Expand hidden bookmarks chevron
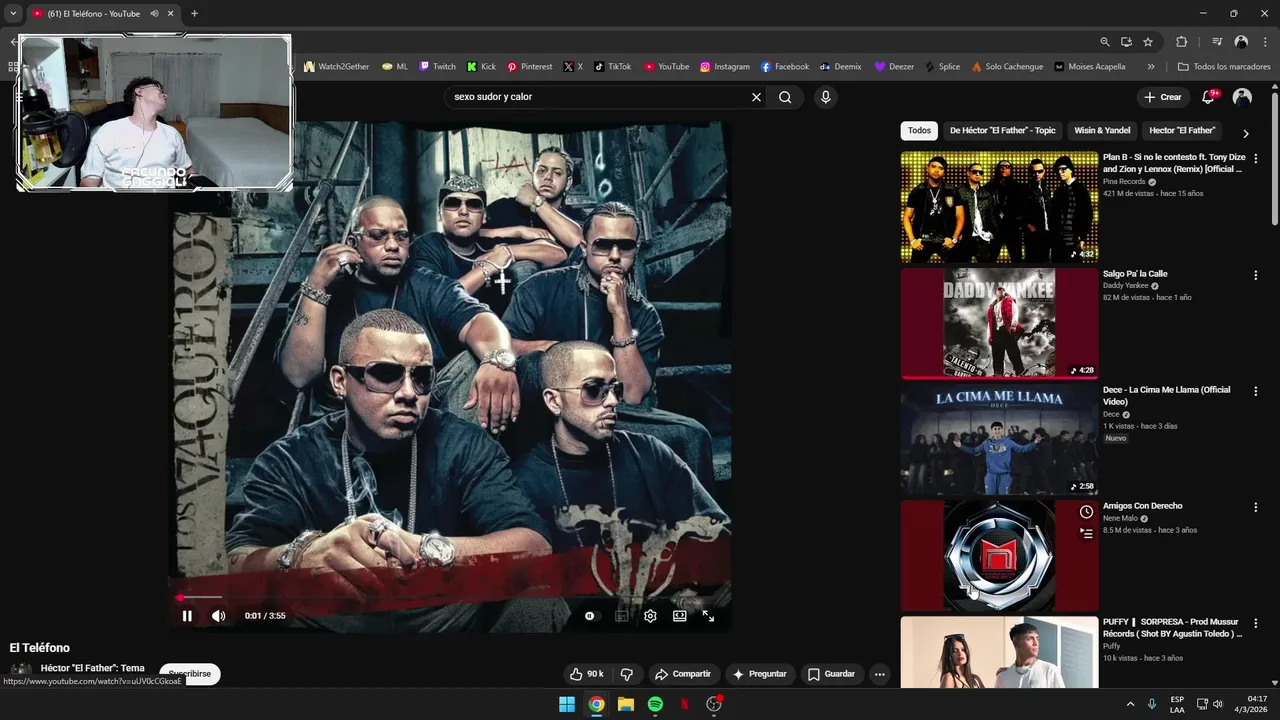Screen dimensions: 1280x720 pyautogui.click(x=1151, y=67)
